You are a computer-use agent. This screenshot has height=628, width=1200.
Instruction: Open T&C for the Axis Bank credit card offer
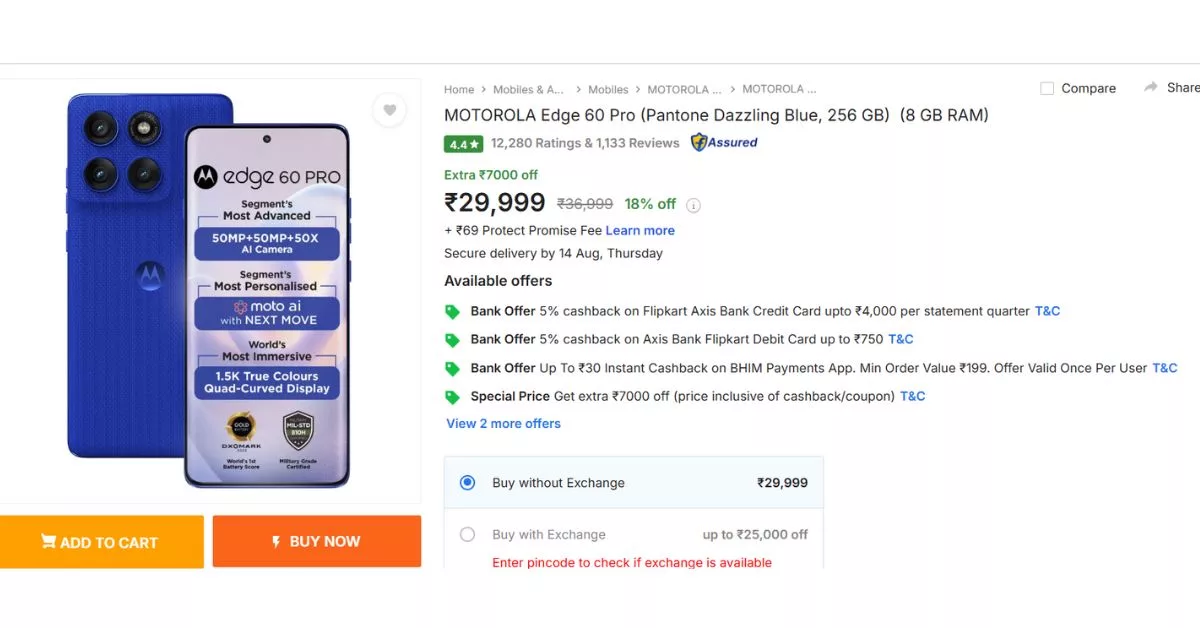pos(1047,311)
